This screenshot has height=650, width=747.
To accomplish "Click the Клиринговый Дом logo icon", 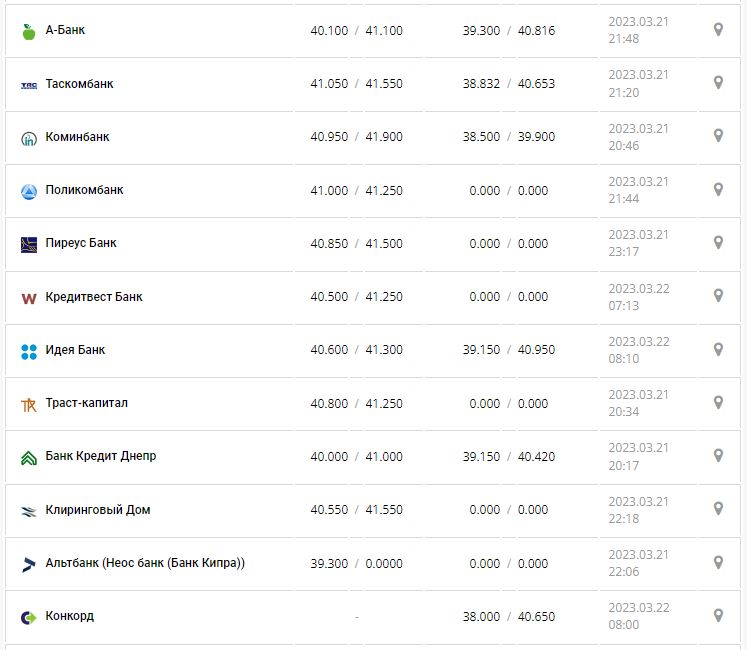I will [28, 511].
